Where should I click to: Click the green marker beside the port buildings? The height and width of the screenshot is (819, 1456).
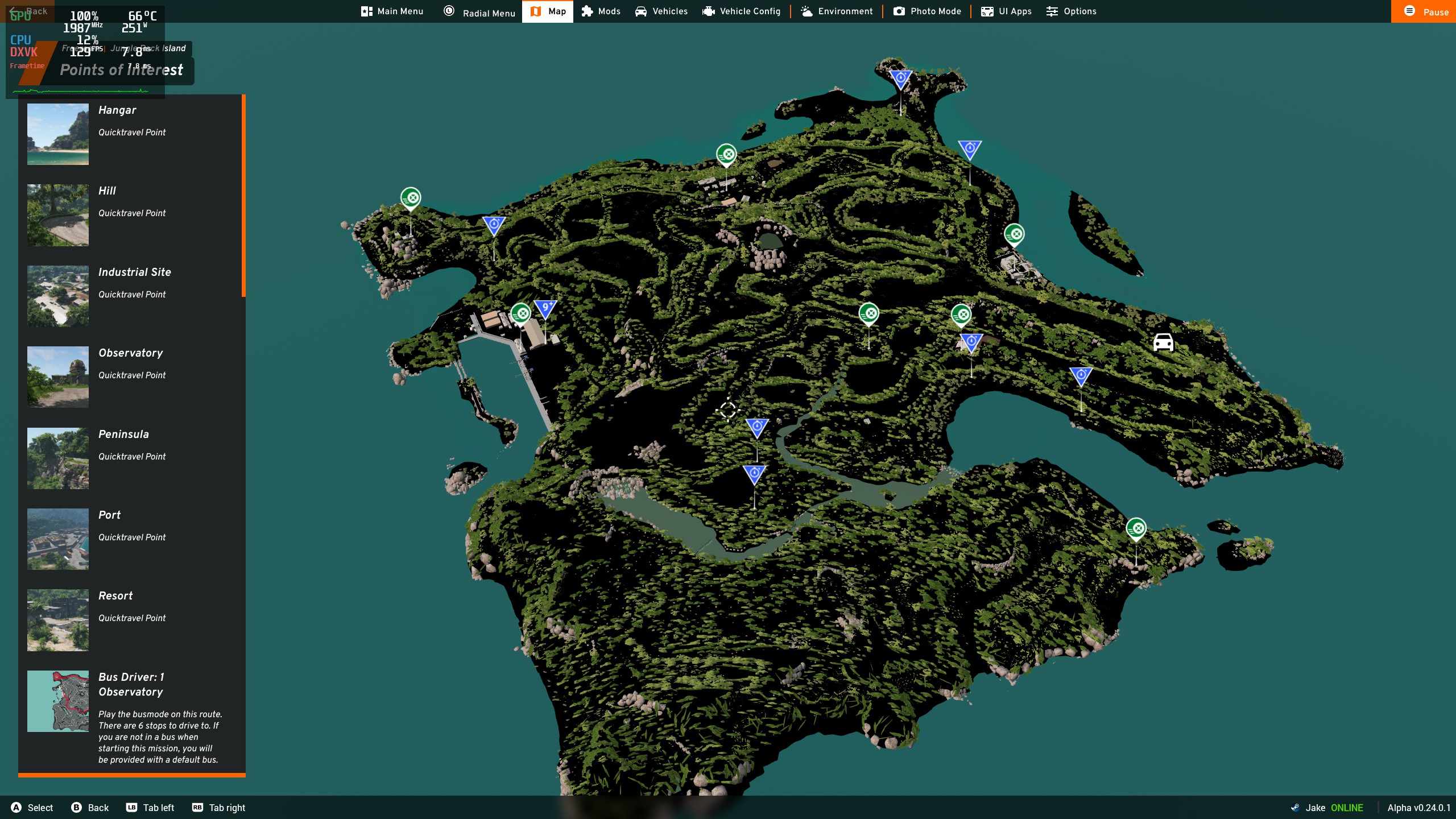click(520, 314)
